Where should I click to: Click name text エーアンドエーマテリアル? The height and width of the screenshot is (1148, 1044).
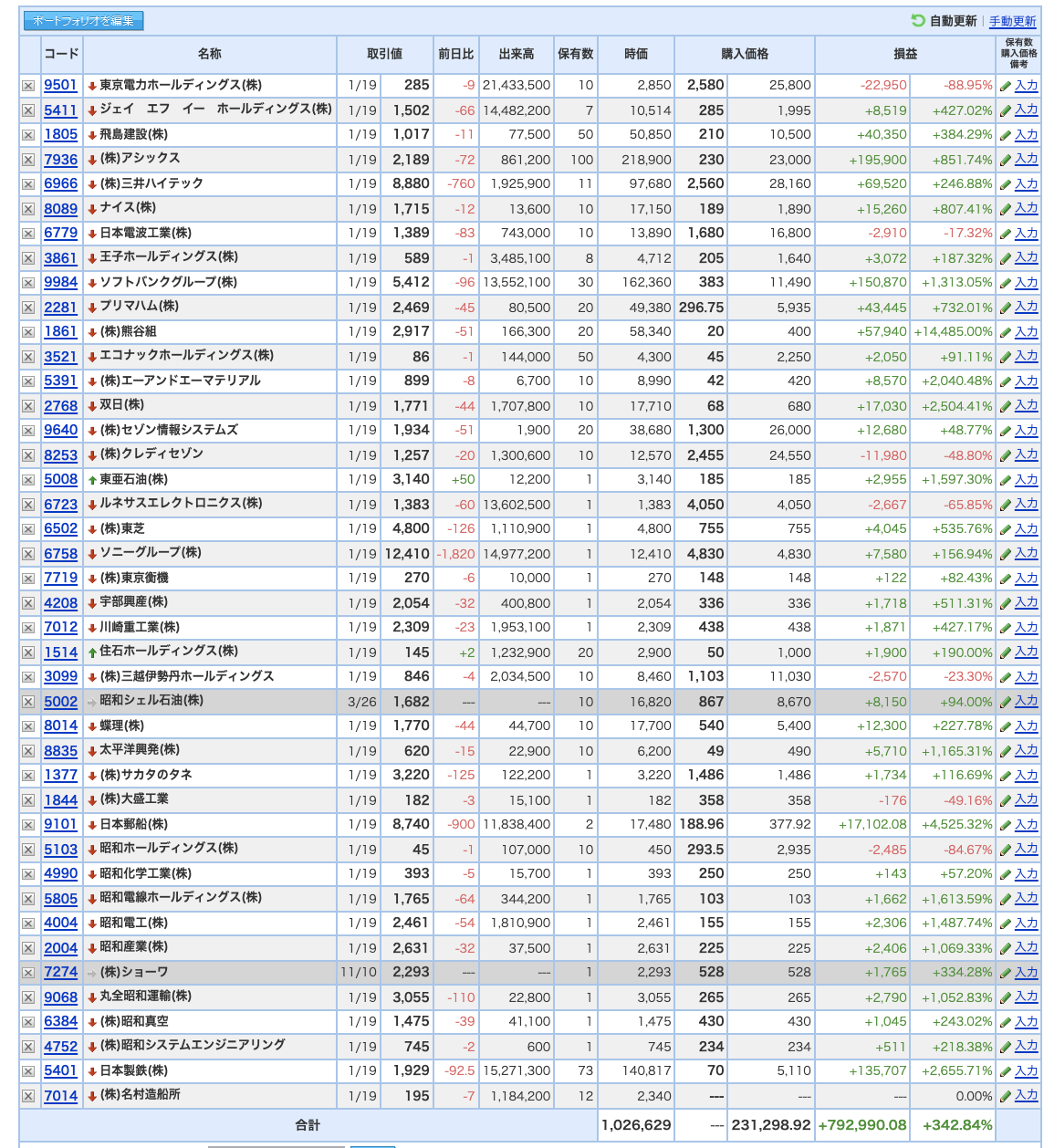click(181, 381)
